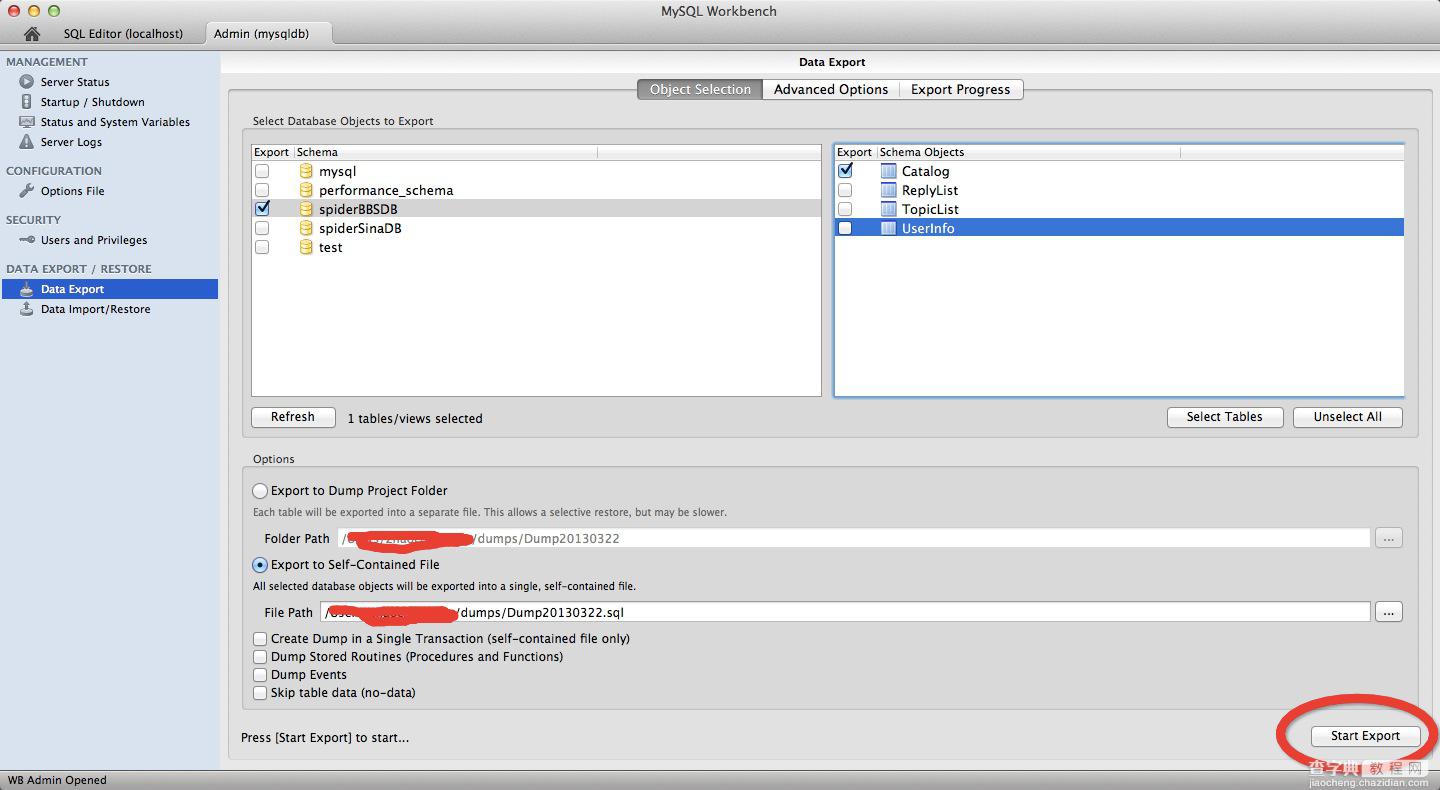Click the Schema Objects column header
Viewport: 1440px width, 790px height.
(1029, 152)
